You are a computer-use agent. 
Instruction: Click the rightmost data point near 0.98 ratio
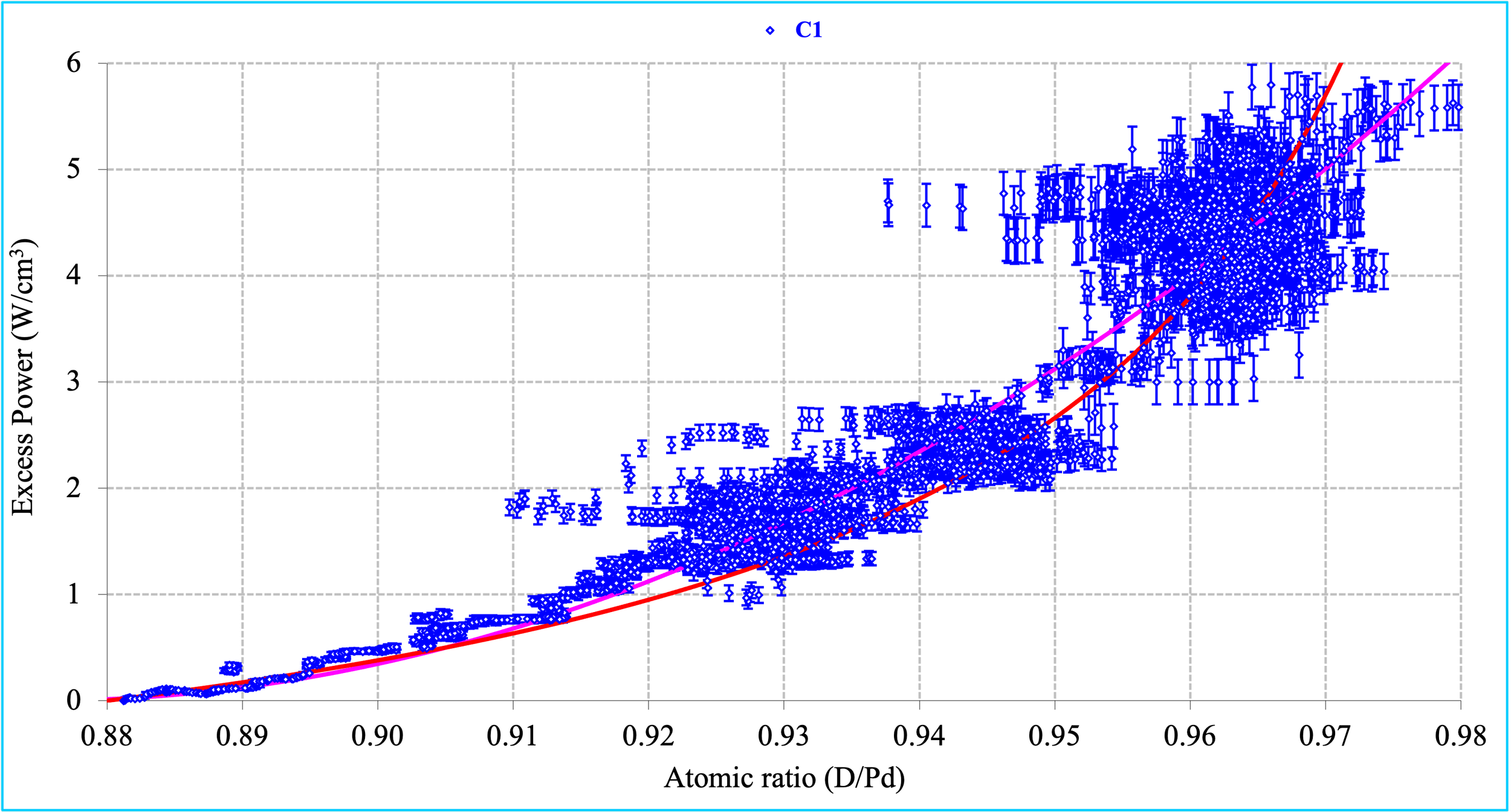click(1458, 108)
